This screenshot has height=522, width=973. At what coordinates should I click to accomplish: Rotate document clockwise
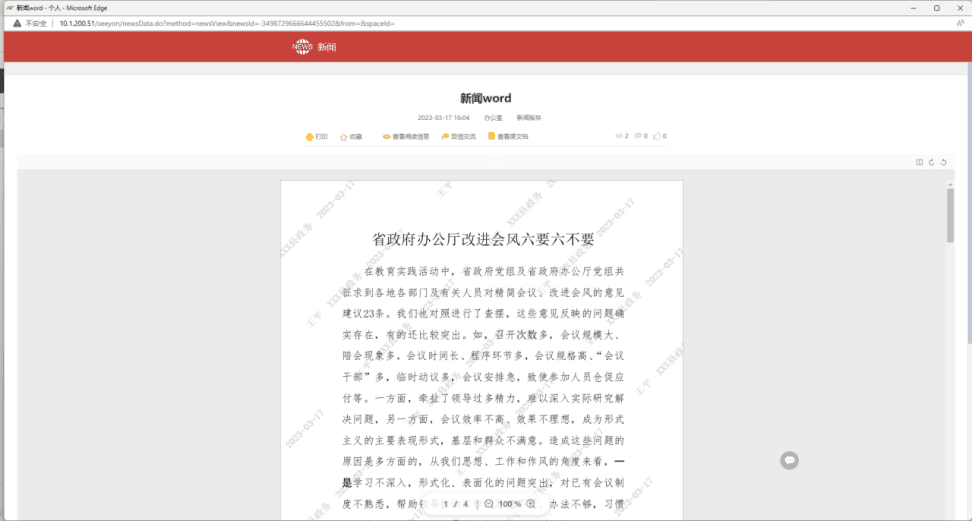(x=931, y=162)
